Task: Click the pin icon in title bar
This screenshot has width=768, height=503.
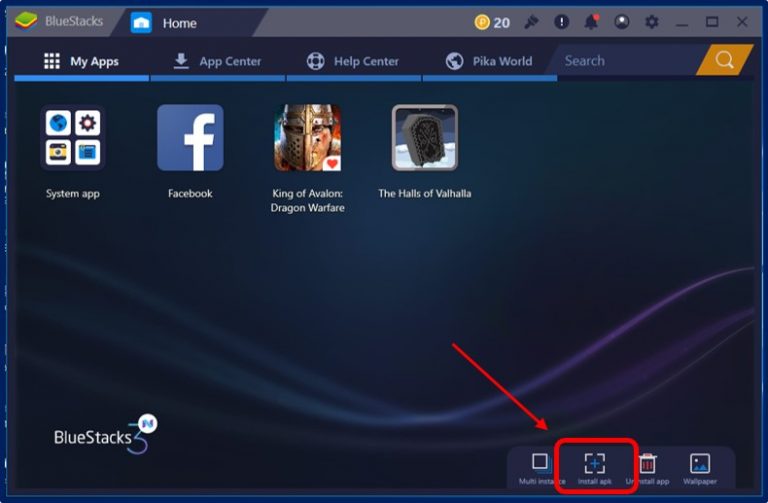Action: pyautogui.click(x=531, y=22)
